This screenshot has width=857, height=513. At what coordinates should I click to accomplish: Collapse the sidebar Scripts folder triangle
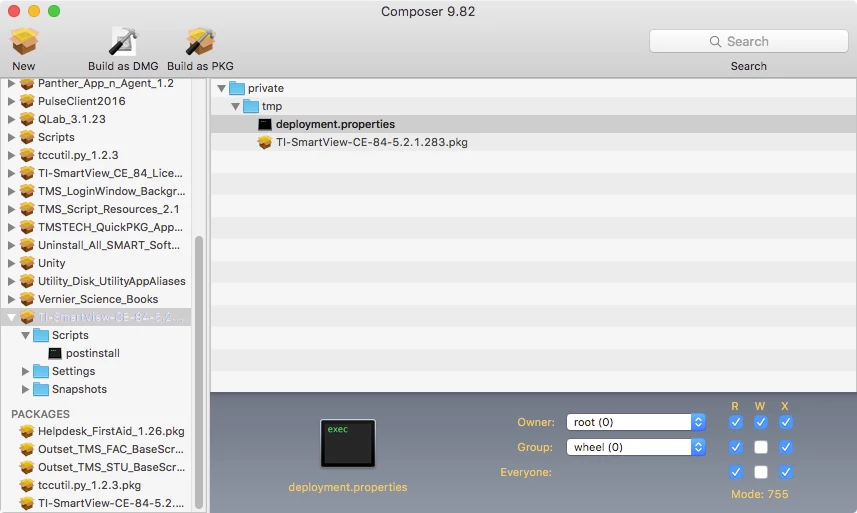(x=25, y=335)
